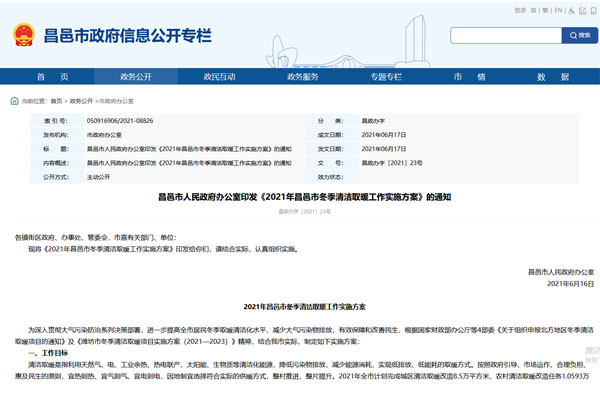Click subheading 2021年昌邑市冬季清洁取暖工作实施方案

(305, 307)
